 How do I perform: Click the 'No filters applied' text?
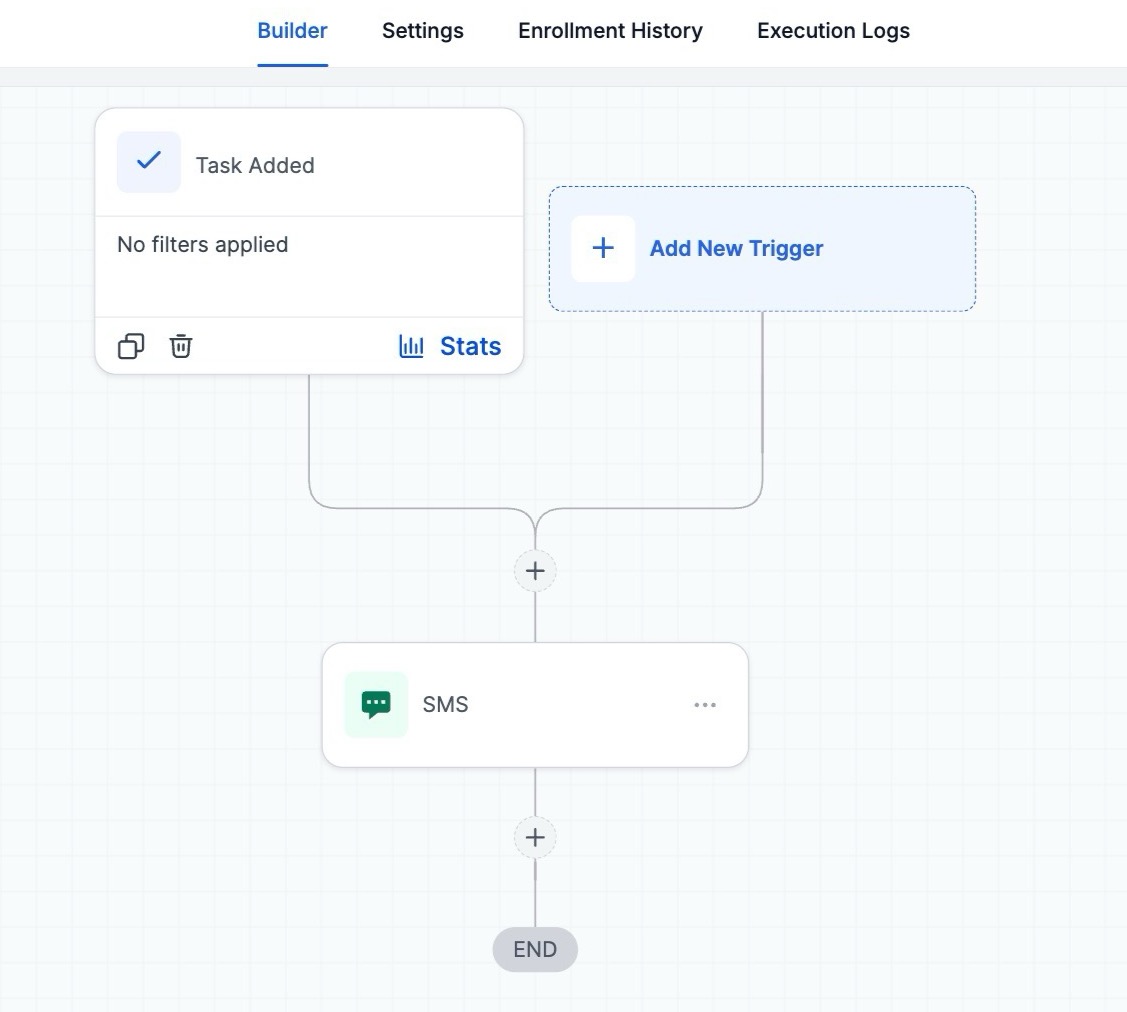click(202, 245)
